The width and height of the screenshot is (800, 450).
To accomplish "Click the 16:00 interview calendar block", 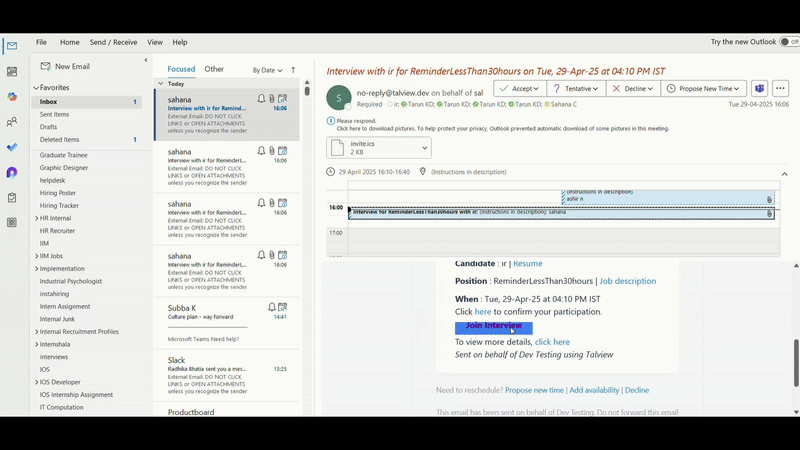I will pos(561,213).
